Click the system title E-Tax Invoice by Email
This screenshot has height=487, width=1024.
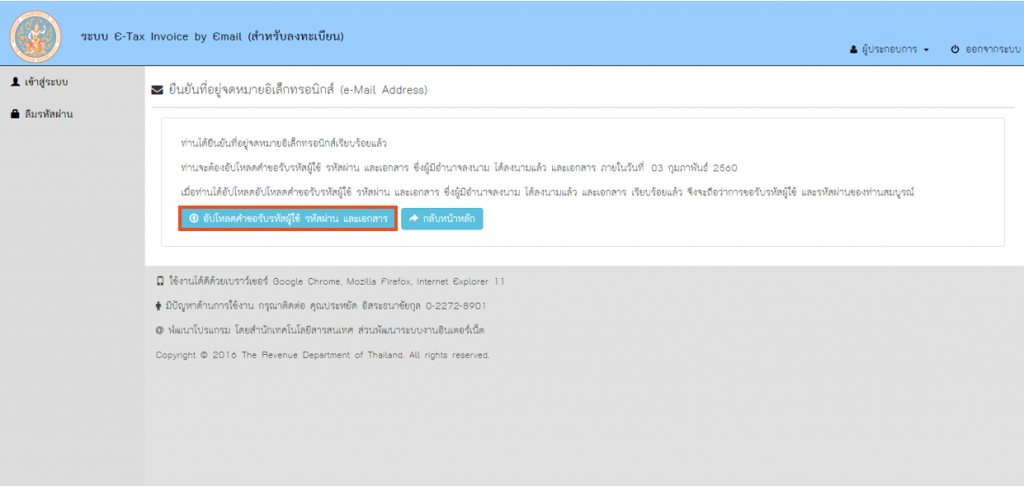tap(212, 36)
